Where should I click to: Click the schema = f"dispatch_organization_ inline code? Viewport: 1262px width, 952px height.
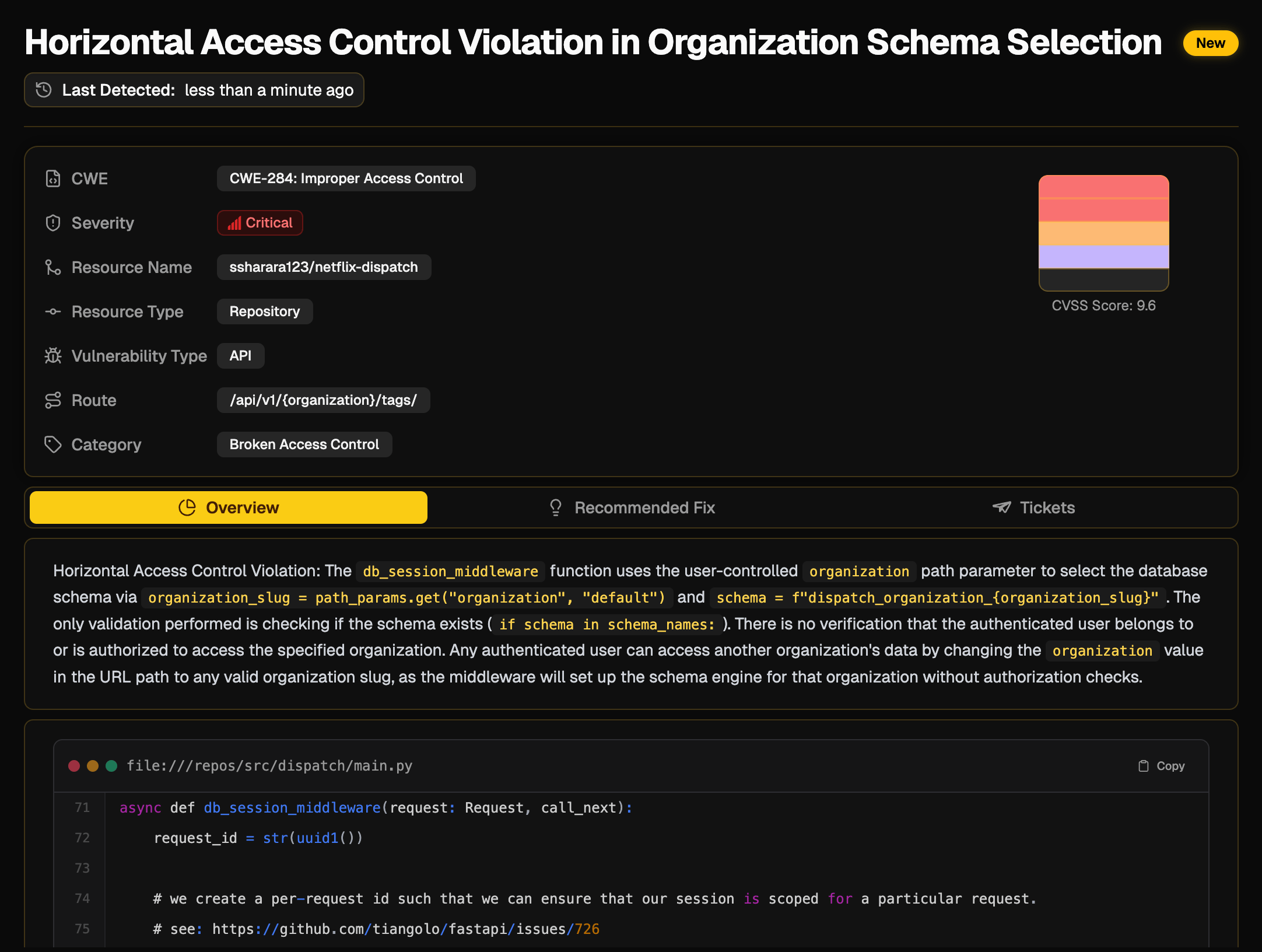point(938,597)
